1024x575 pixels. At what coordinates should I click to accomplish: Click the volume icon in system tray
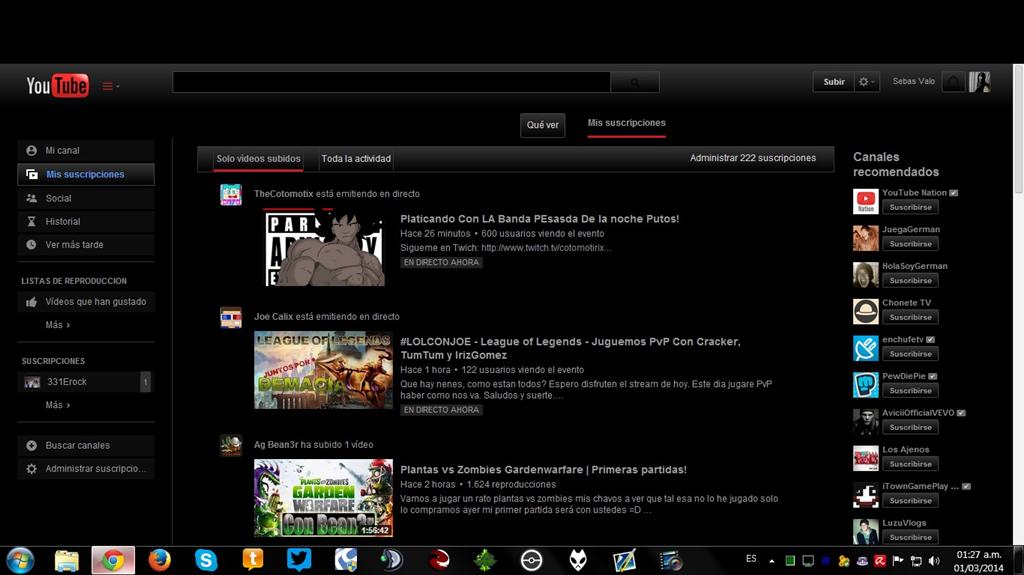935,561
